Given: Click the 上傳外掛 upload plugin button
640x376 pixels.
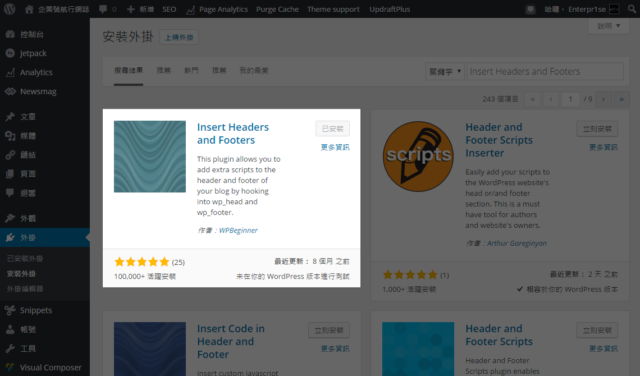Looking at the screenshot, I should (x=179, y=37).
